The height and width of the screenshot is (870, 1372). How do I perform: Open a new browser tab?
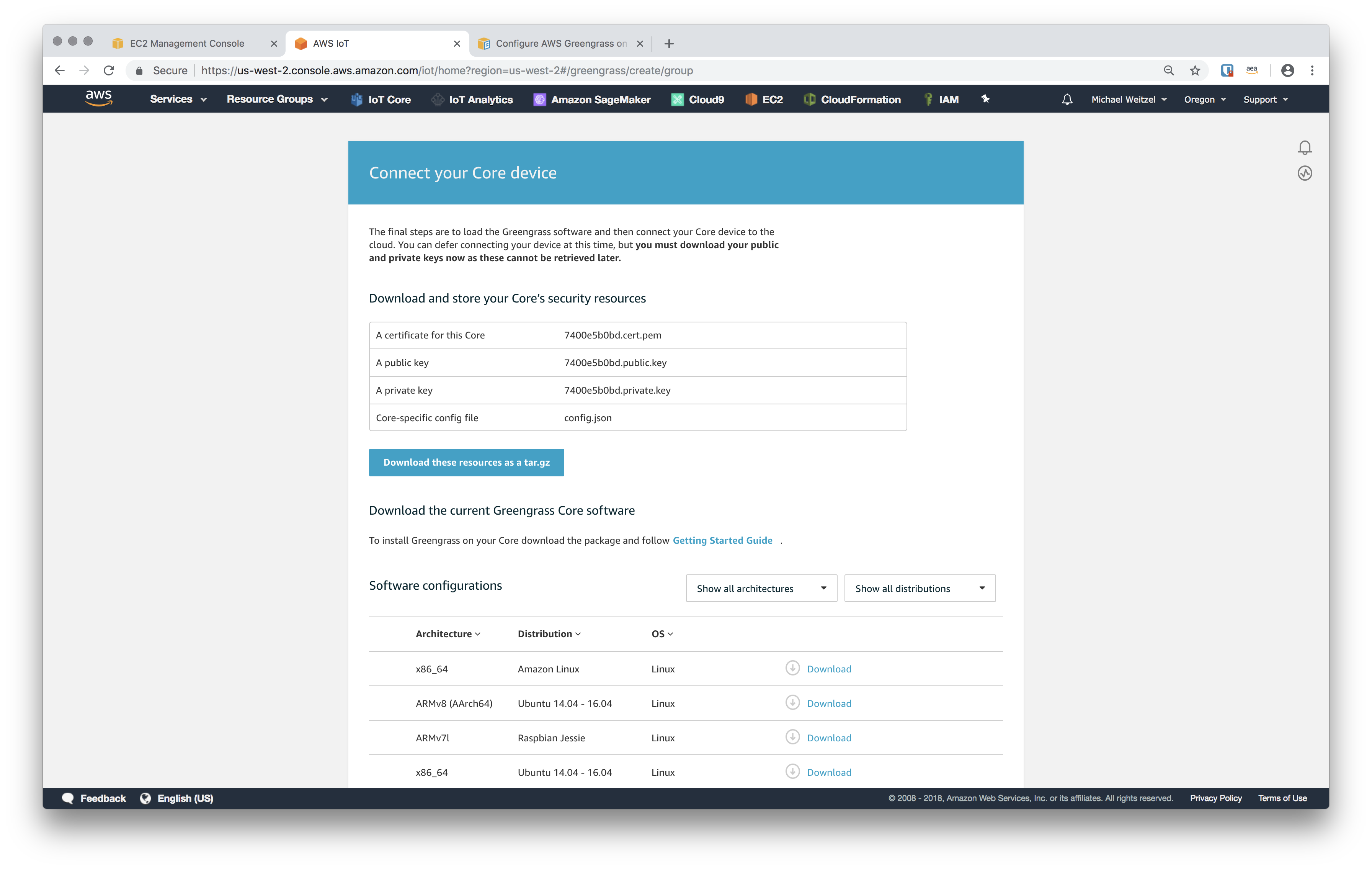point(669,43)
